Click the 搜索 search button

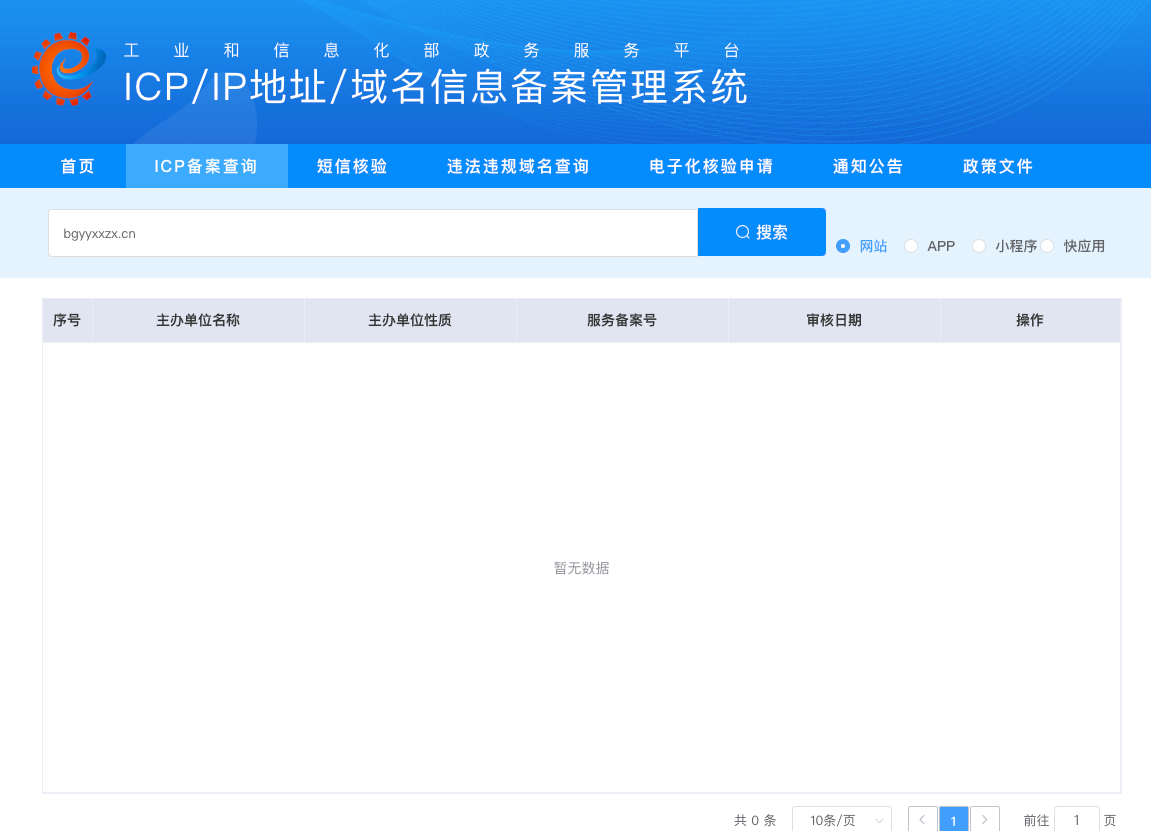[x=761, y=233]
